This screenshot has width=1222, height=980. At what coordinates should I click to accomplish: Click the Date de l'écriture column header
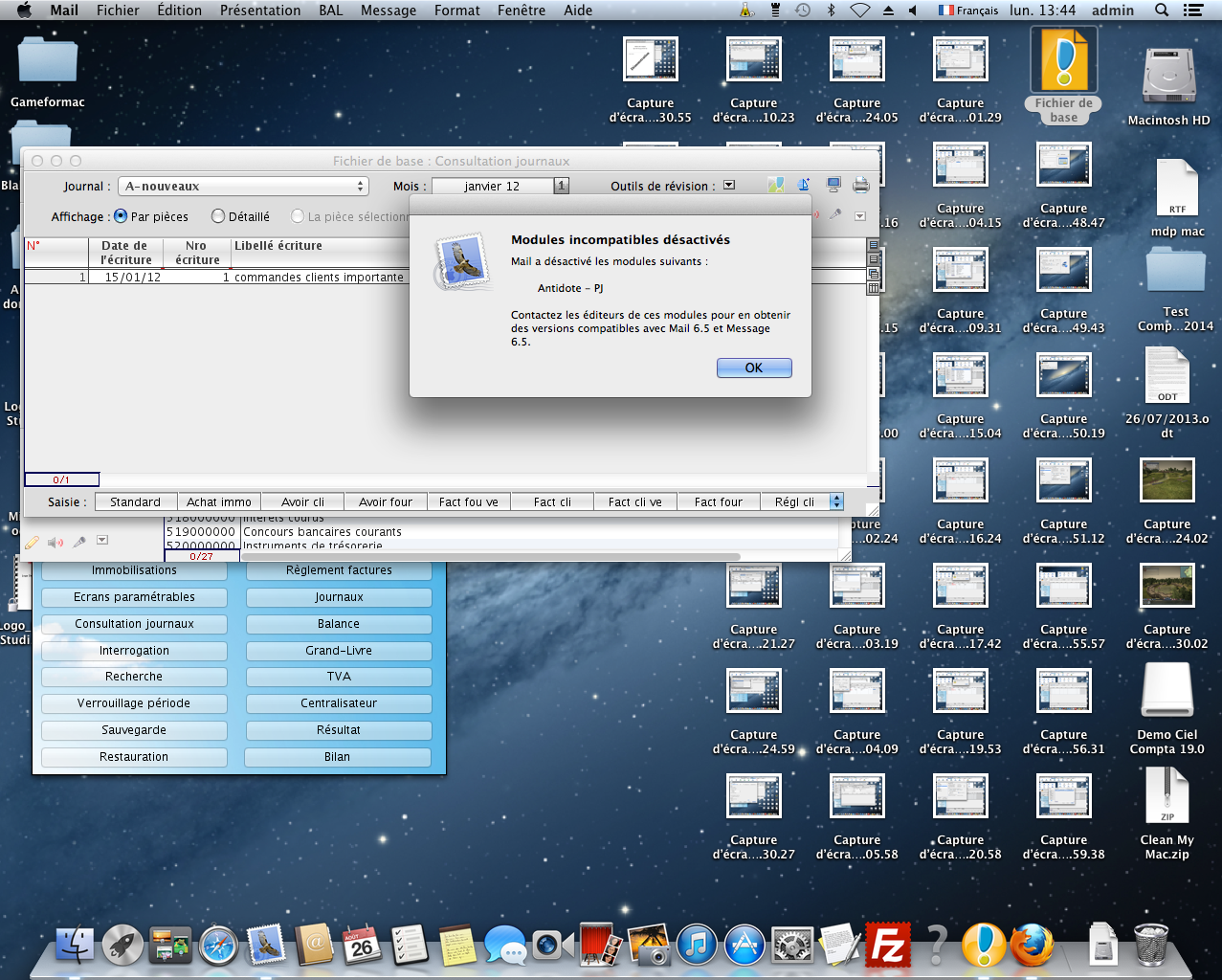[x=126, y=253]
